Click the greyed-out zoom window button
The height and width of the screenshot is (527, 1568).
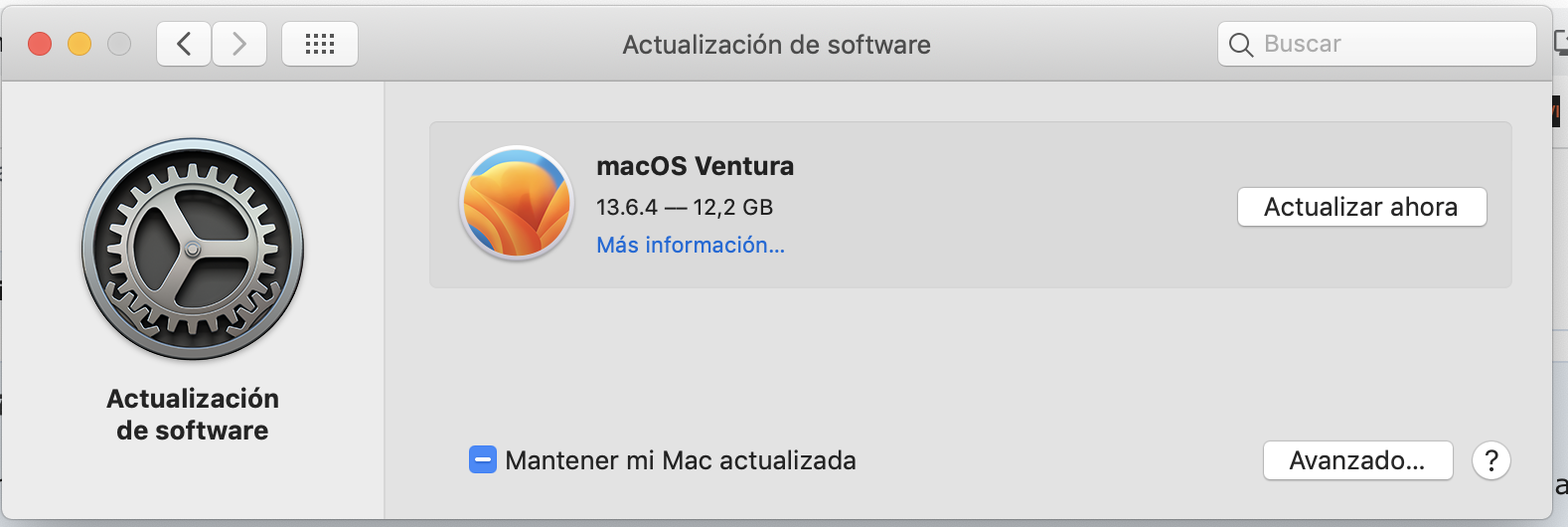coord(119,44)
